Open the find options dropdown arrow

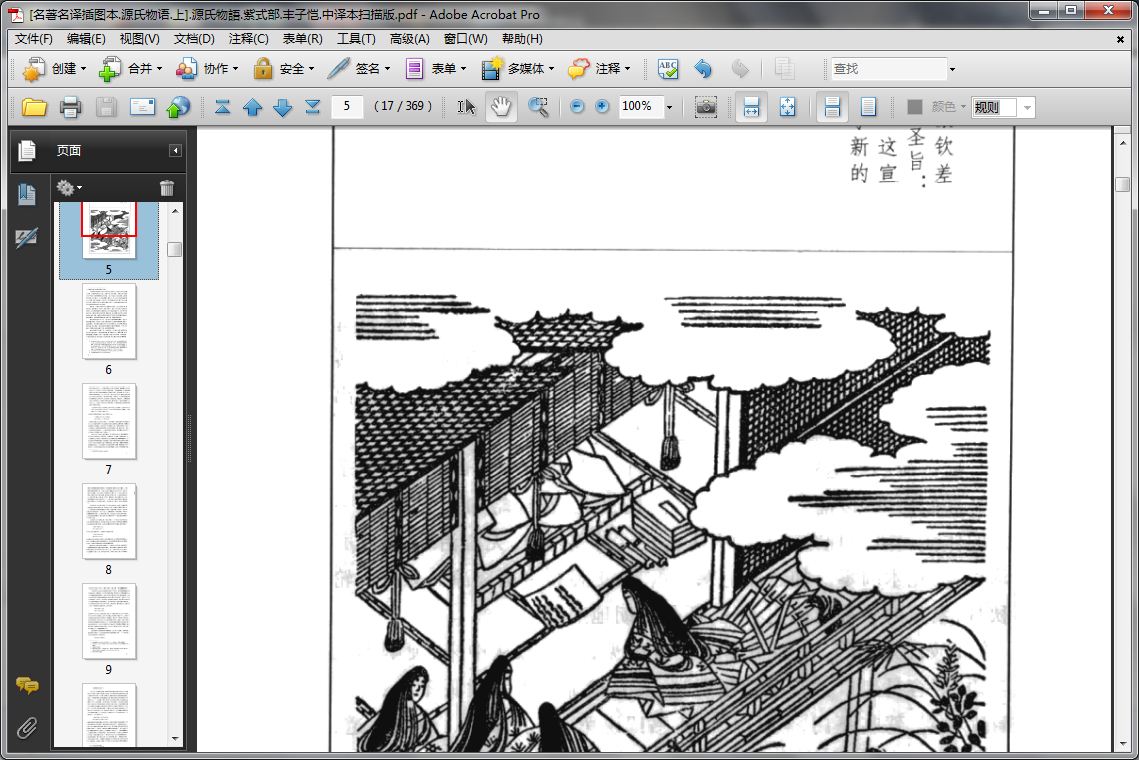[952, 70]
